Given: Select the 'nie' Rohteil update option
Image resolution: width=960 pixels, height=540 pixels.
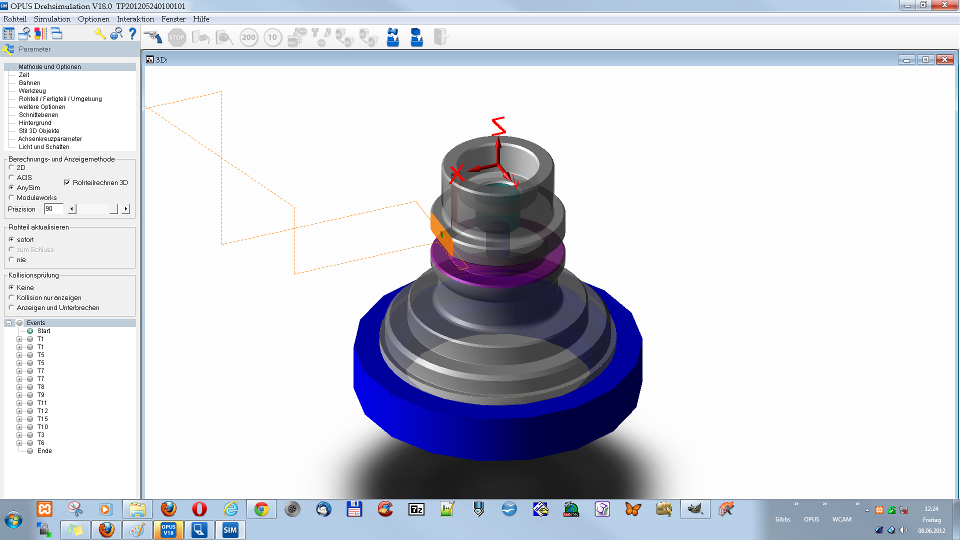Looking at the screenshot, I should tap(12, 260).
